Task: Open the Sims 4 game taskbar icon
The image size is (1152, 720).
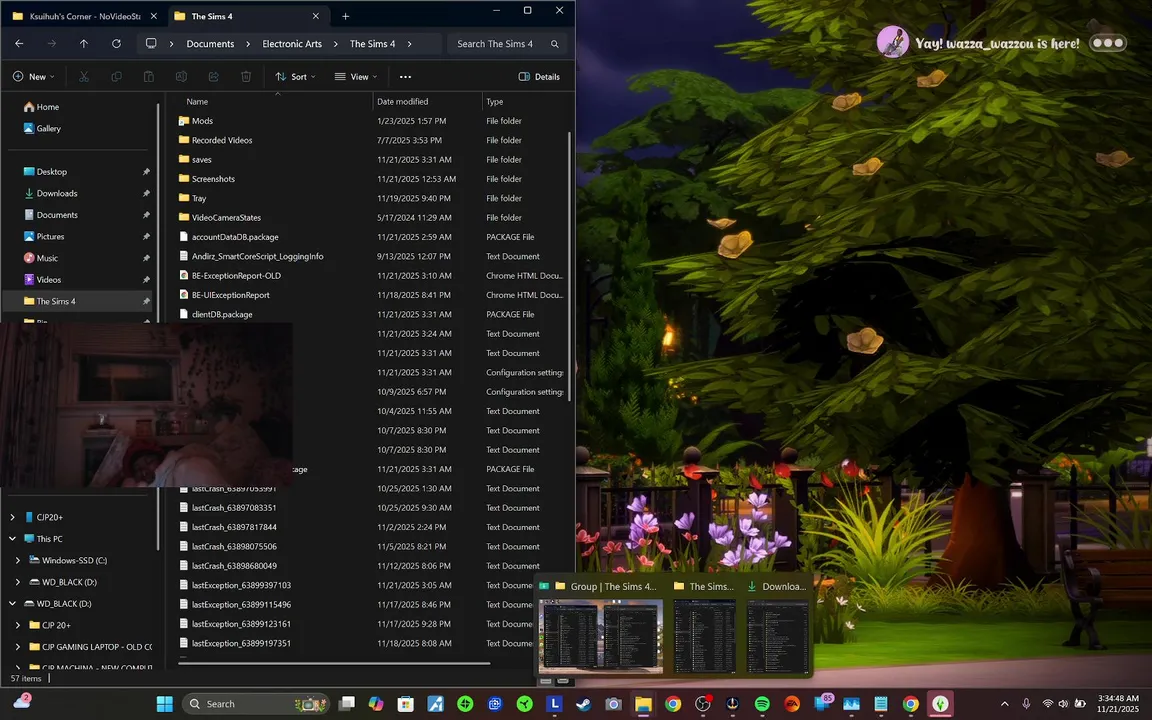Action: pyautogui.click(x=940, y=704)
